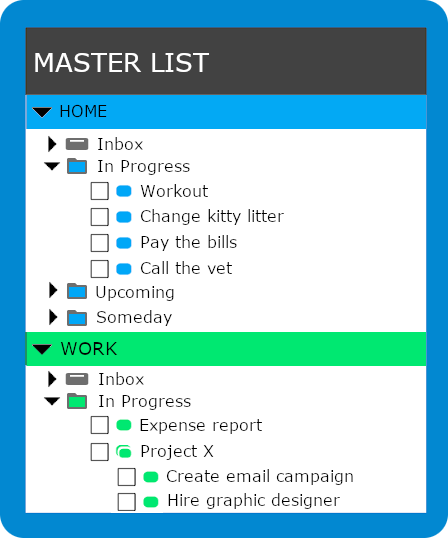This screenshot has width=448, height=539.
Task: Tick the Pay the bills checkbox
Action: [100, 243]
